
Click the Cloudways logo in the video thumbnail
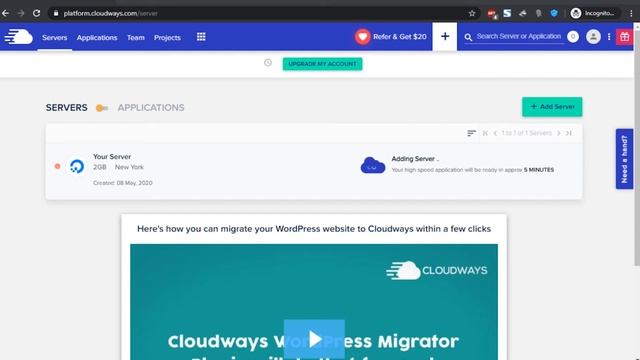tap(436, 270)
